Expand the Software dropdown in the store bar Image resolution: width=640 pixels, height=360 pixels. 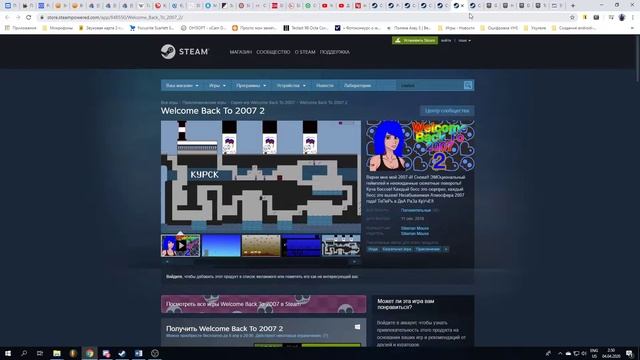coord(251,86)
